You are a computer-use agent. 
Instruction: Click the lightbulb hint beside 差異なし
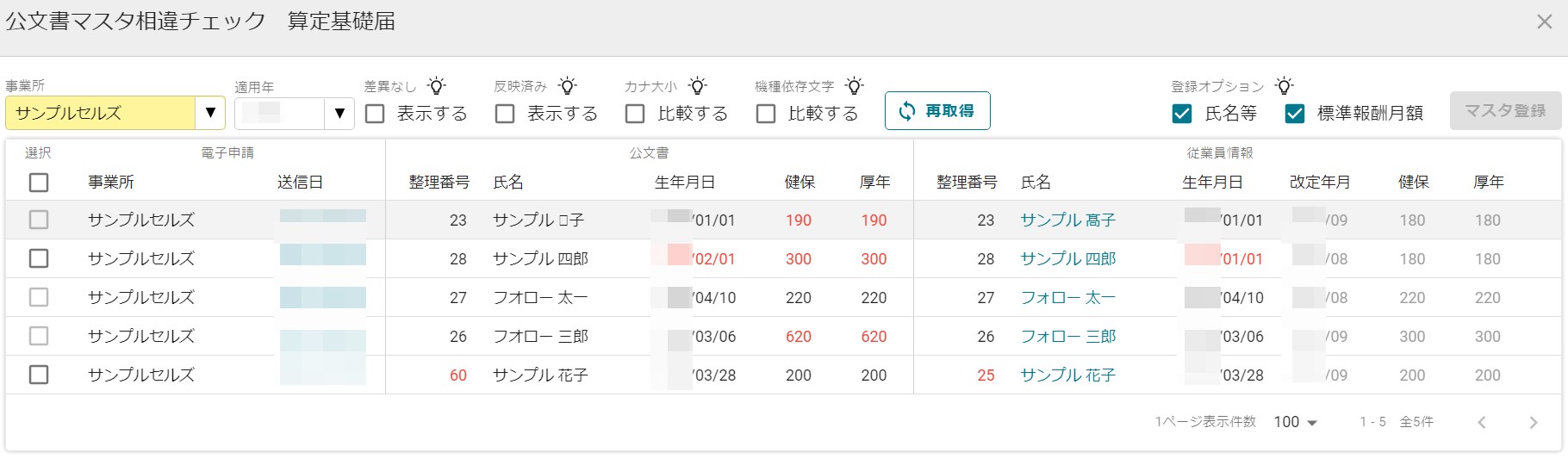[x=437, y=86]
